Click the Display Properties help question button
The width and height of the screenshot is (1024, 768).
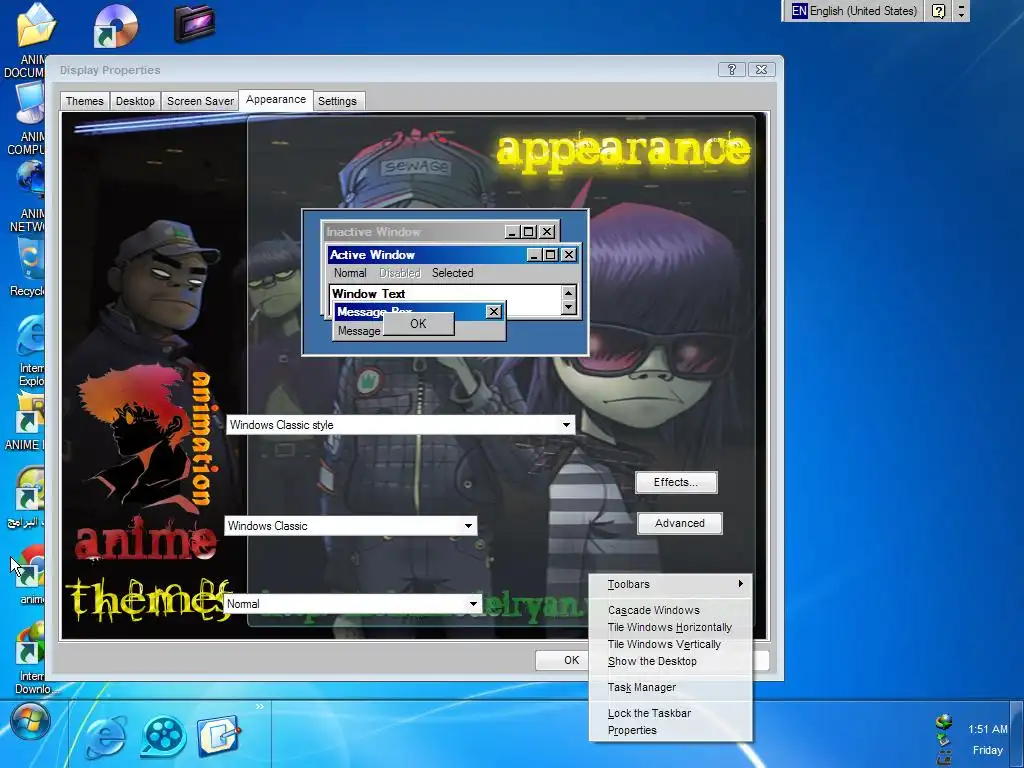click(731, 69)
